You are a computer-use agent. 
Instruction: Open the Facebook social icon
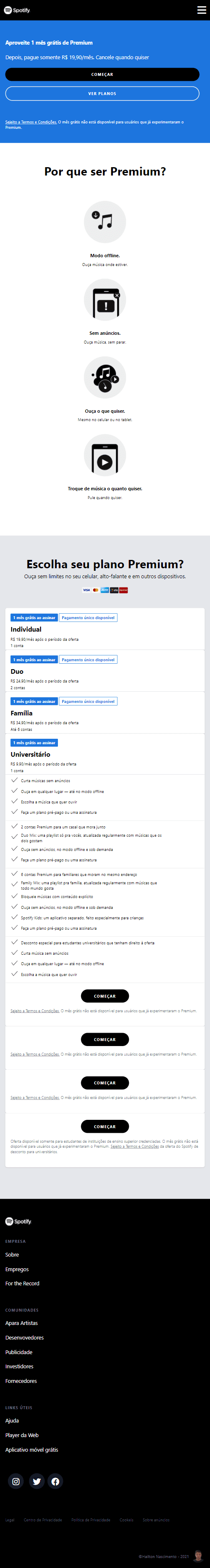(55, 1481)
